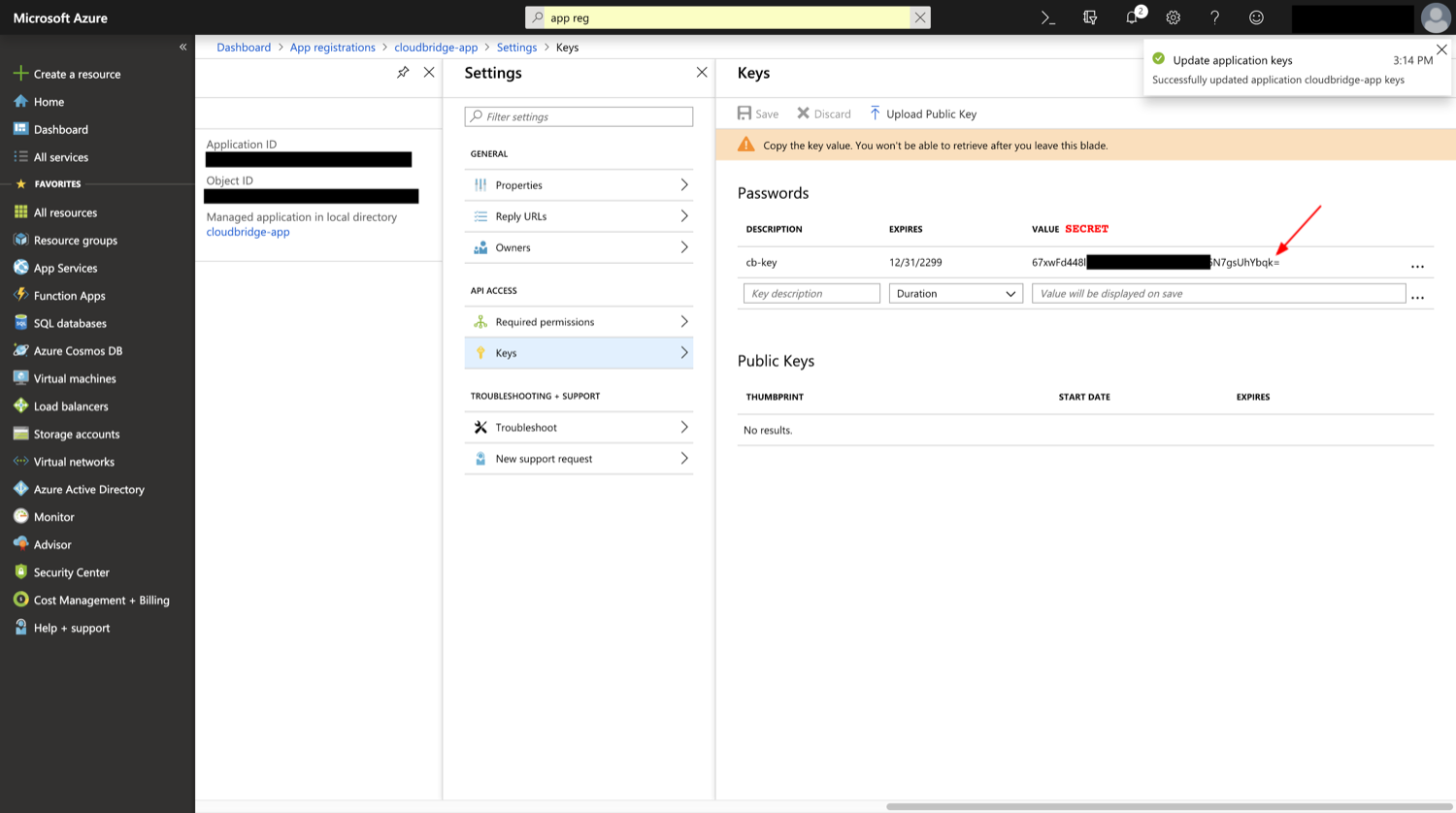Click the 12/31/2299 expiry date
The width and height of the screenshot is (1456, 813).
[x=915, y=262]
